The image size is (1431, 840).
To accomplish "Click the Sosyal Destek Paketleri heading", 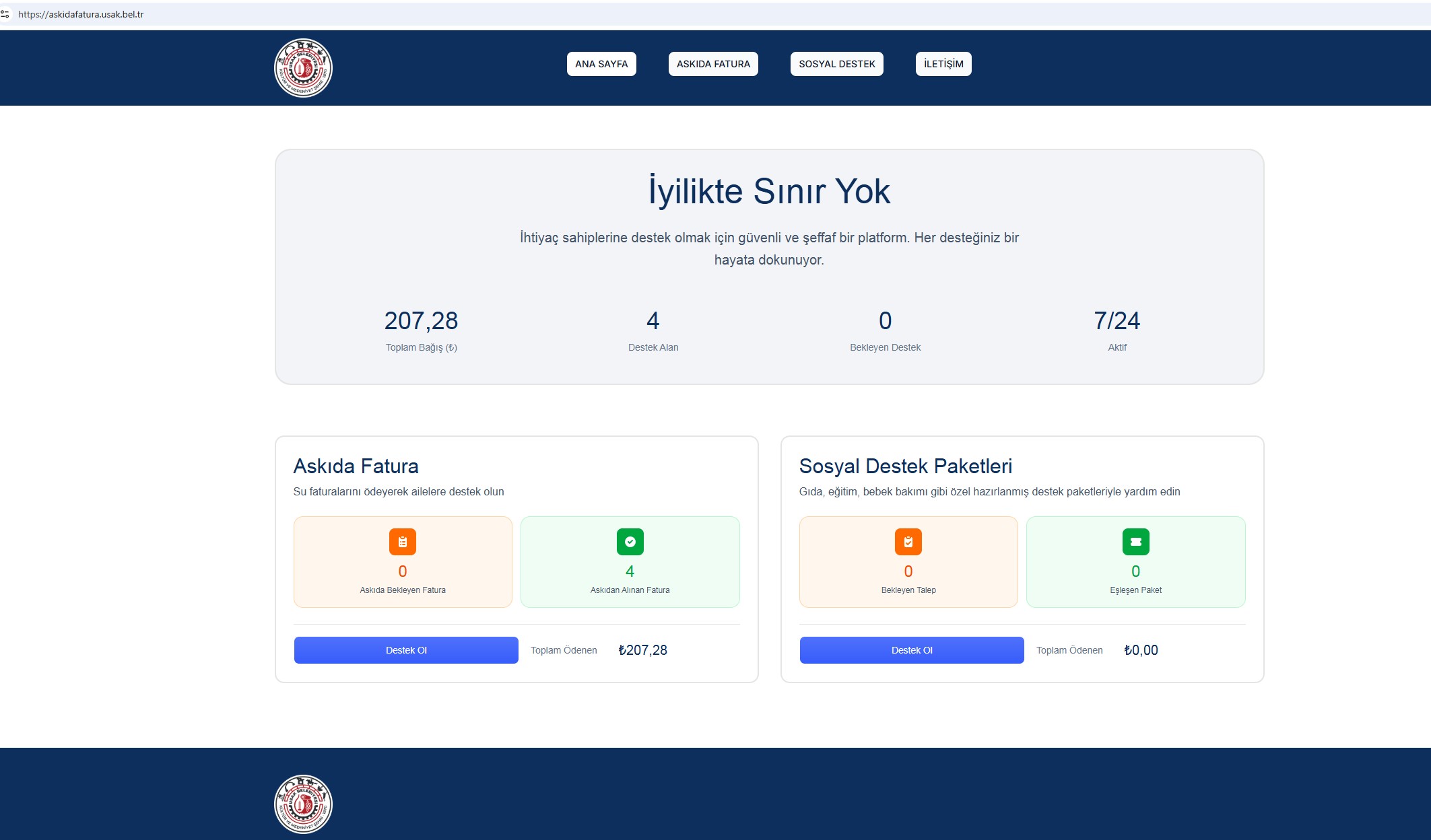I will click(905, 466).
